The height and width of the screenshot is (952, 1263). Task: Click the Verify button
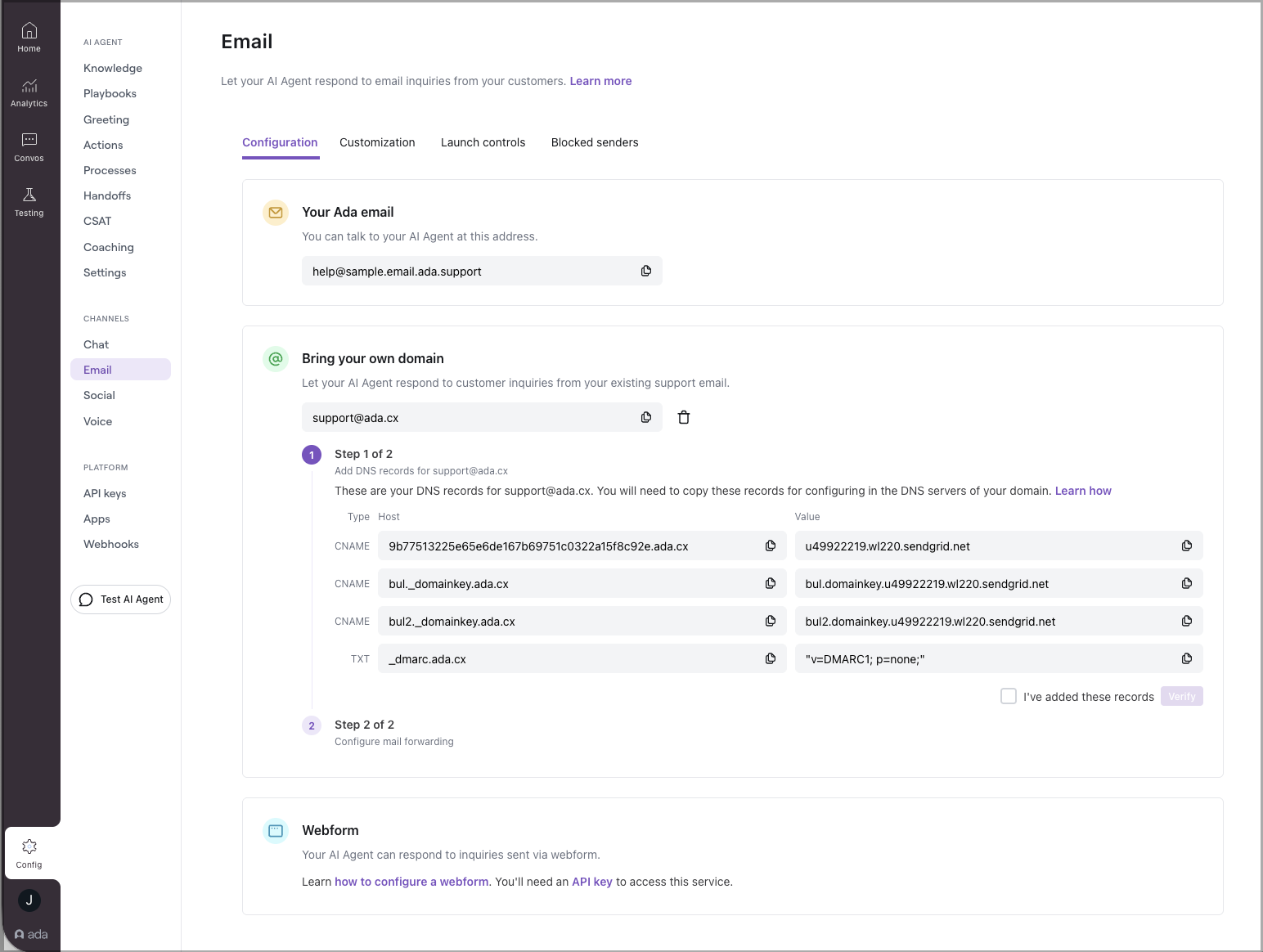pos(1181,695)
